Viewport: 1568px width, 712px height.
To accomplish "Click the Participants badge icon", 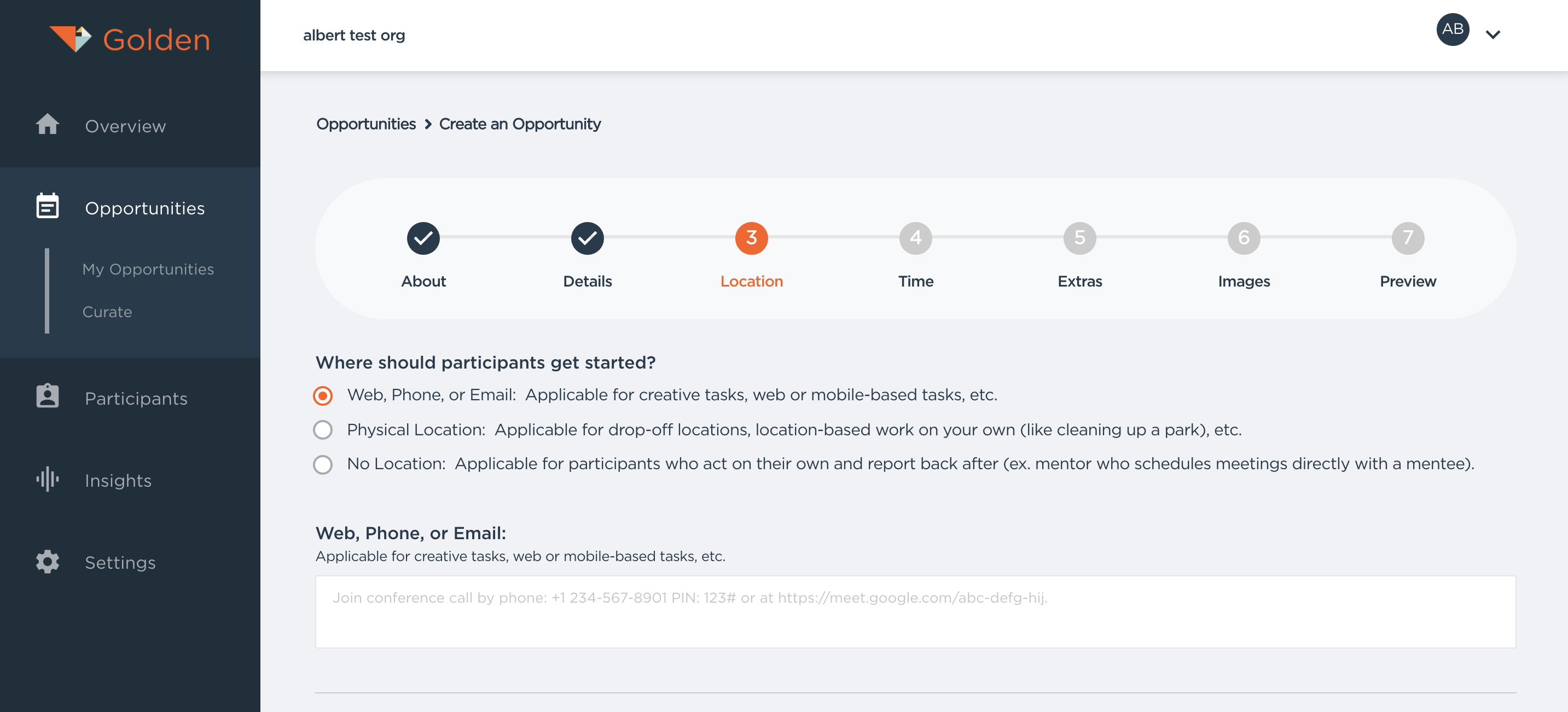I will (48, 396).
